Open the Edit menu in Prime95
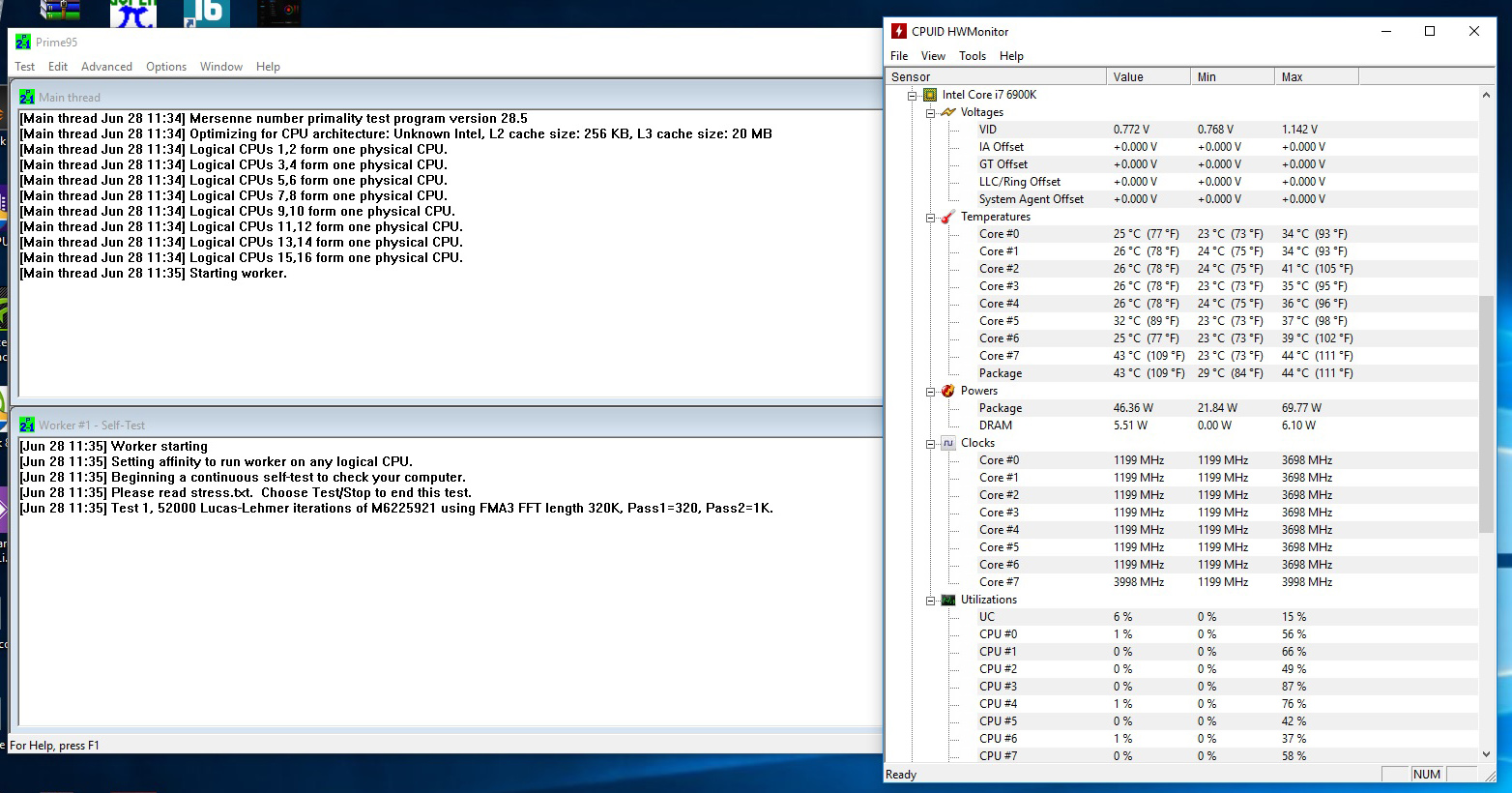1512x793 pixels. tap(58, 67)
